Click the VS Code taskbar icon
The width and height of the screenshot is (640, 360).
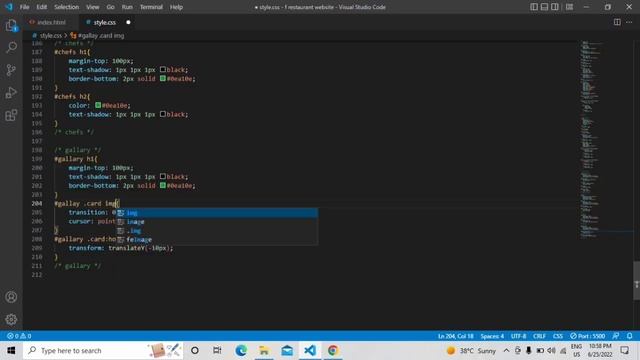click(310, 350)
